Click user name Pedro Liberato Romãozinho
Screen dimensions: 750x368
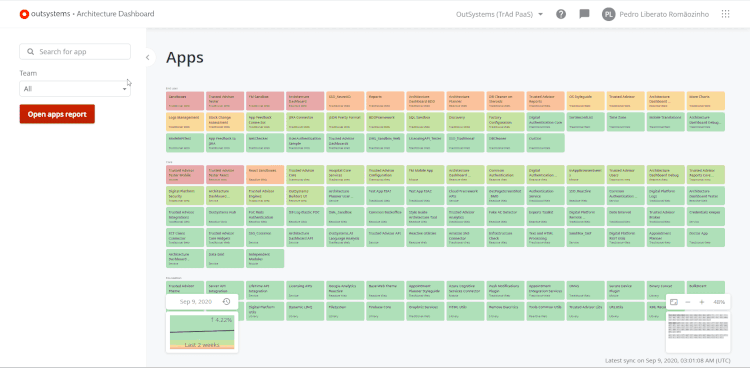[x=664, y=14]
